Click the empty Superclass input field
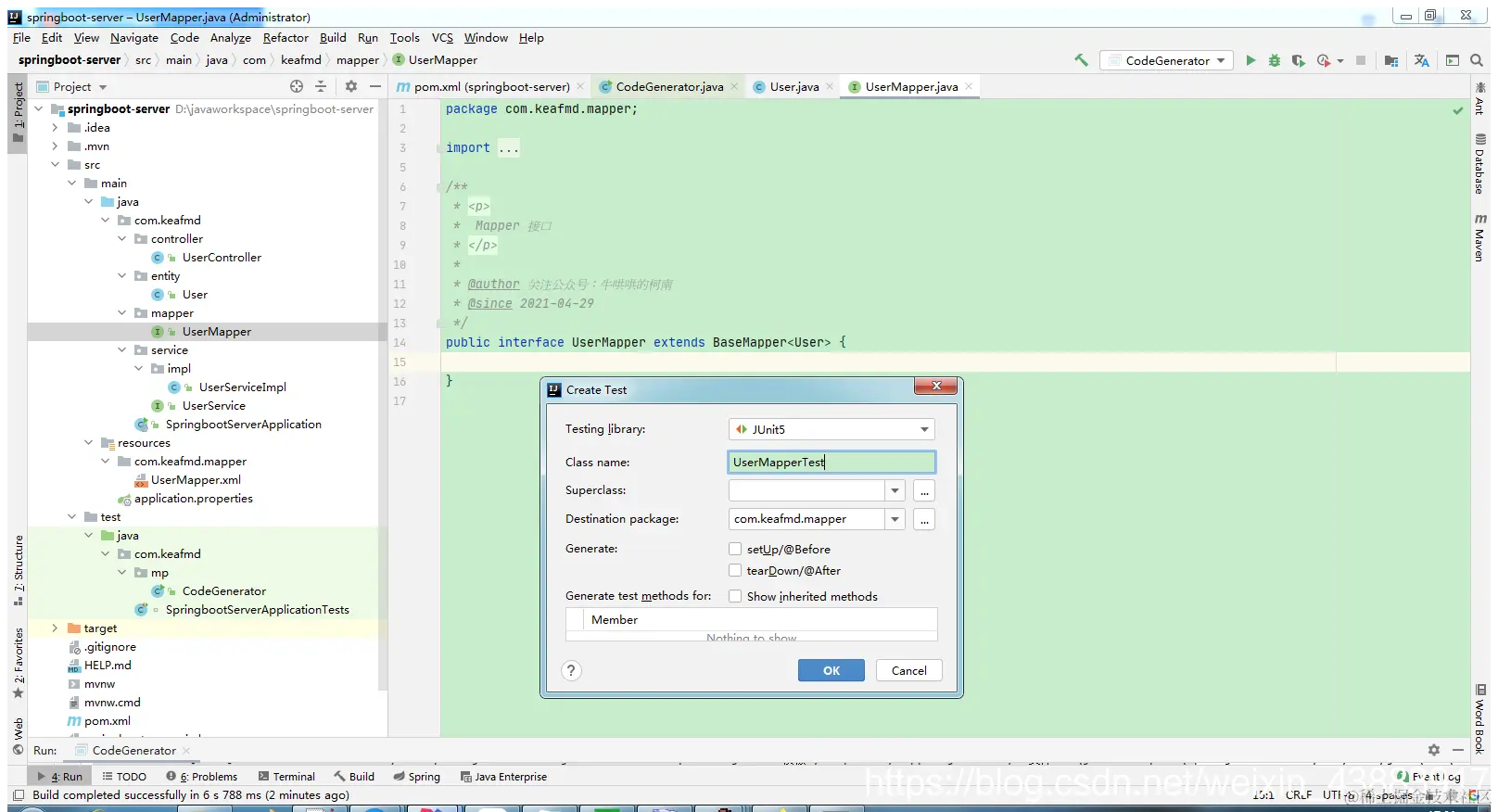The image size is (1498, 812). point(806,490)
